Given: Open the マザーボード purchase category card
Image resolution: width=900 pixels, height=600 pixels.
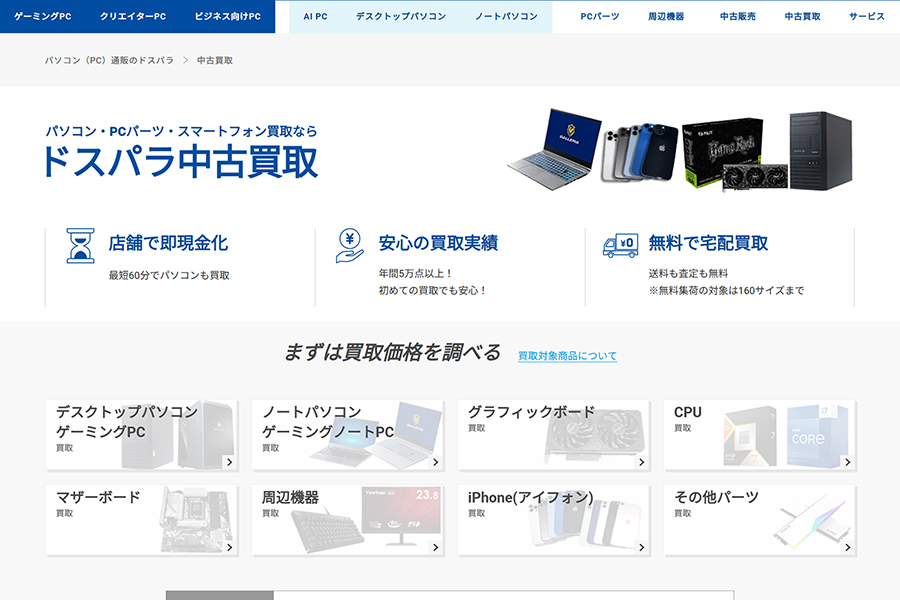Looking at the screenshot, I should click(141, 520).
